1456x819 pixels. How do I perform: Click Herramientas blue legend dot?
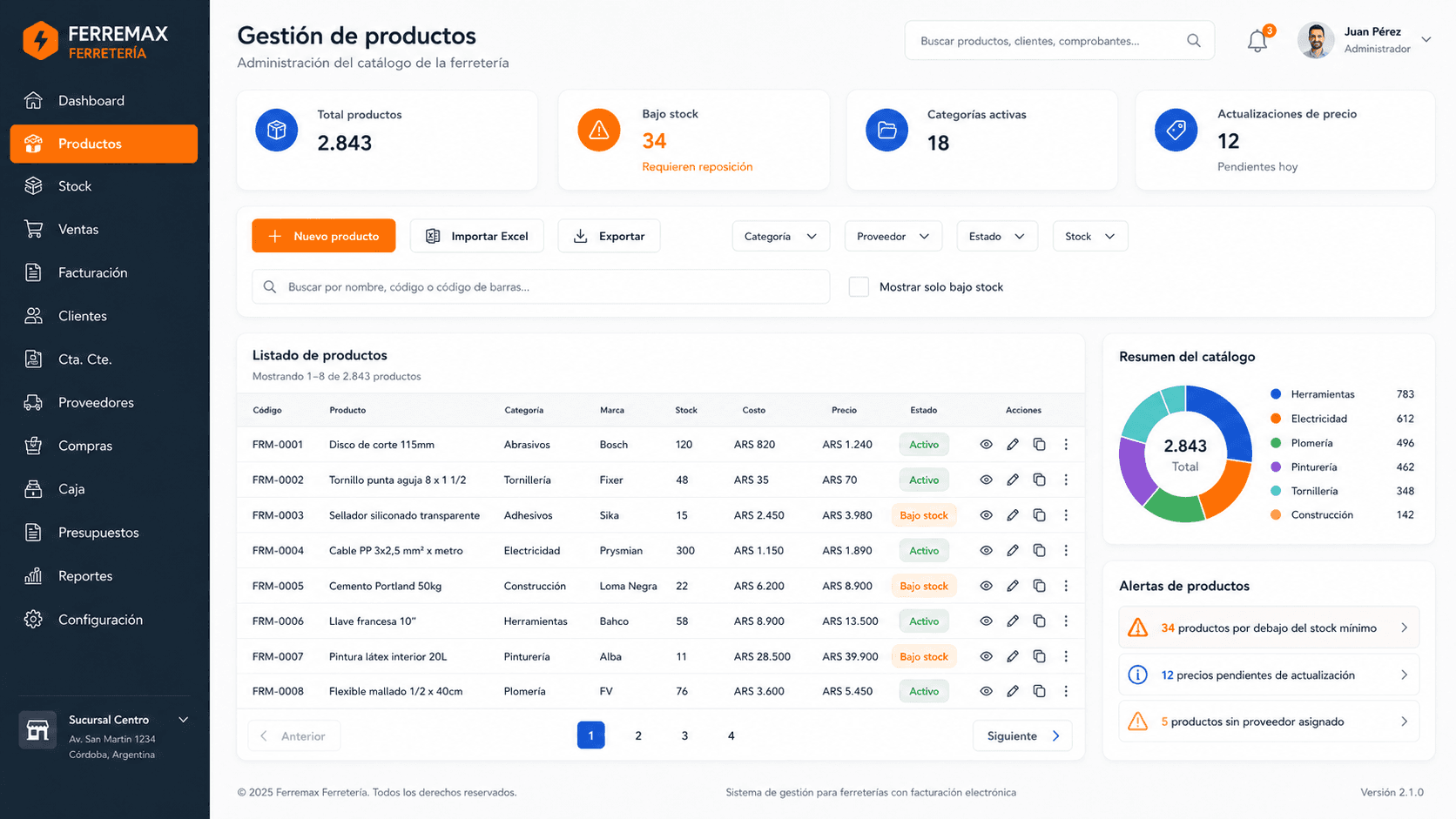[x=1276, y=394]
